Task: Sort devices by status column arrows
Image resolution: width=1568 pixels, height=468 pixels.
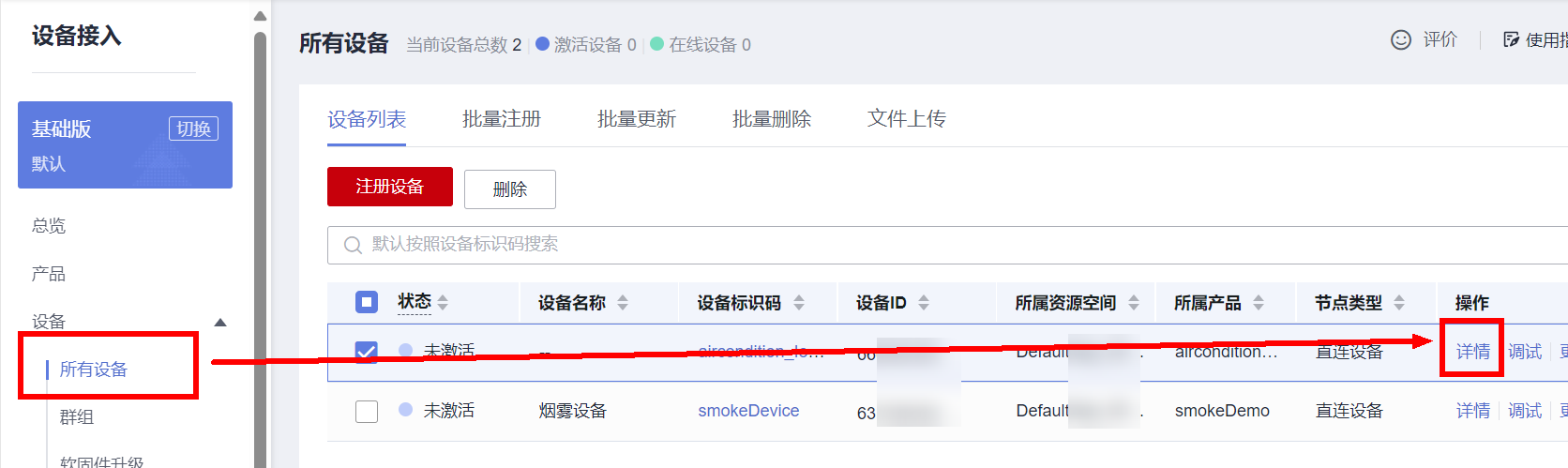Action: 443,302
